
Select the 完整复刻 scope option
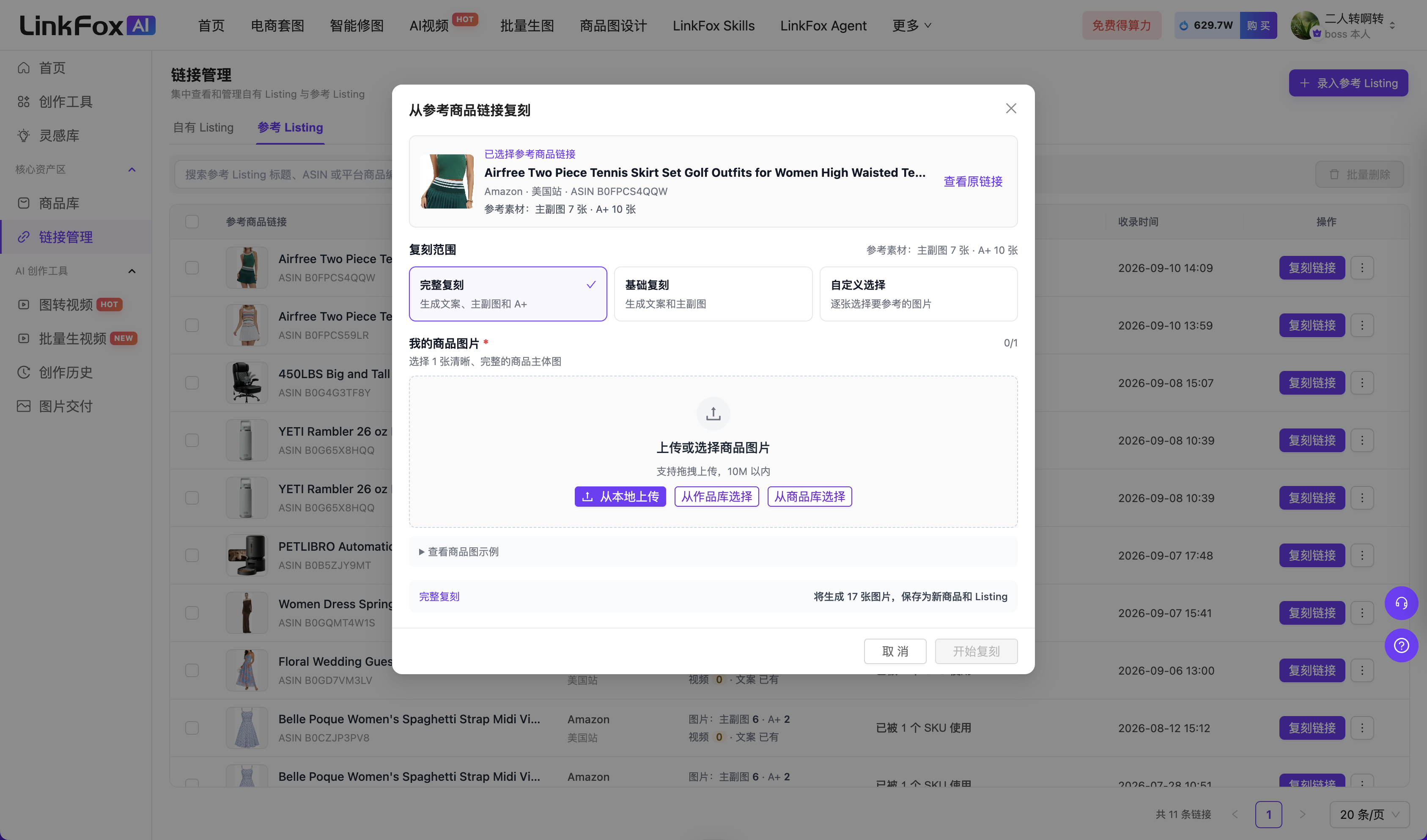[508, 294]
